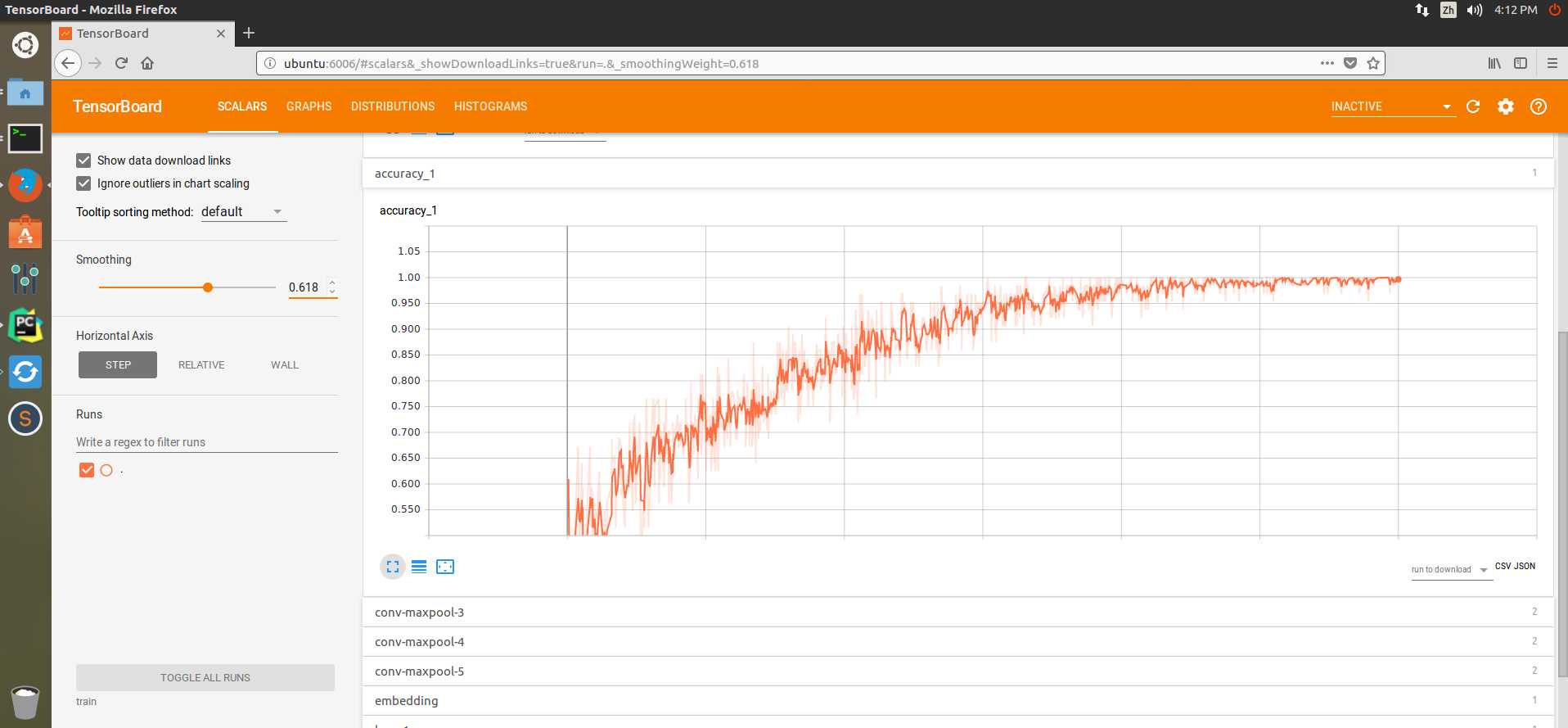Open Tooltip sorting method dropdown
This screenshot has height=728, width=1568.
[243, 211]
